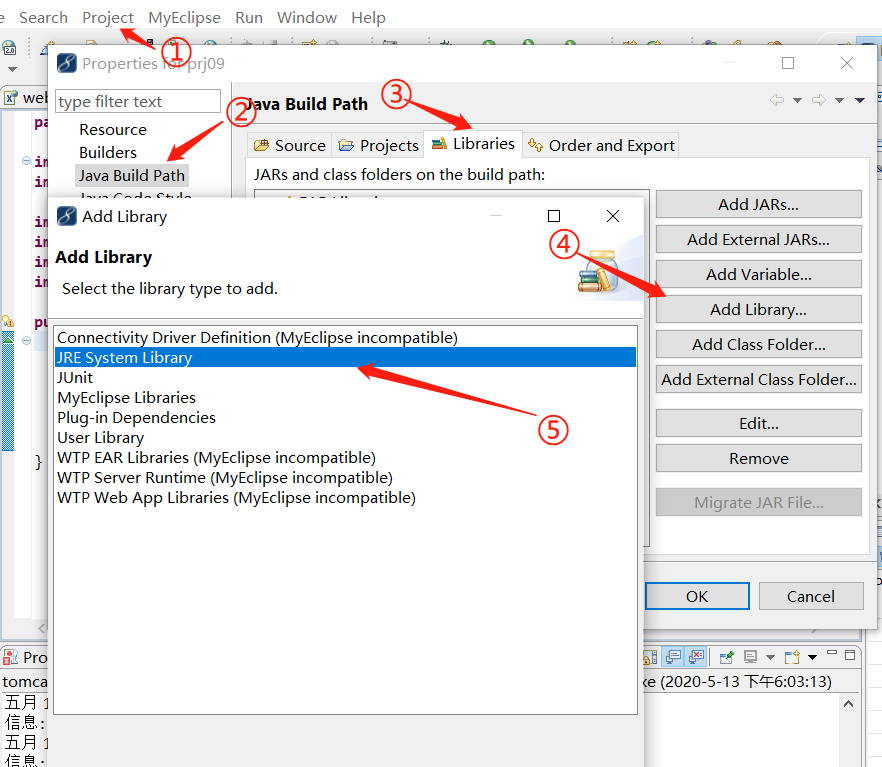Open the forward history dropdown arrow
The image size is (882, 767).
(839, 101)
